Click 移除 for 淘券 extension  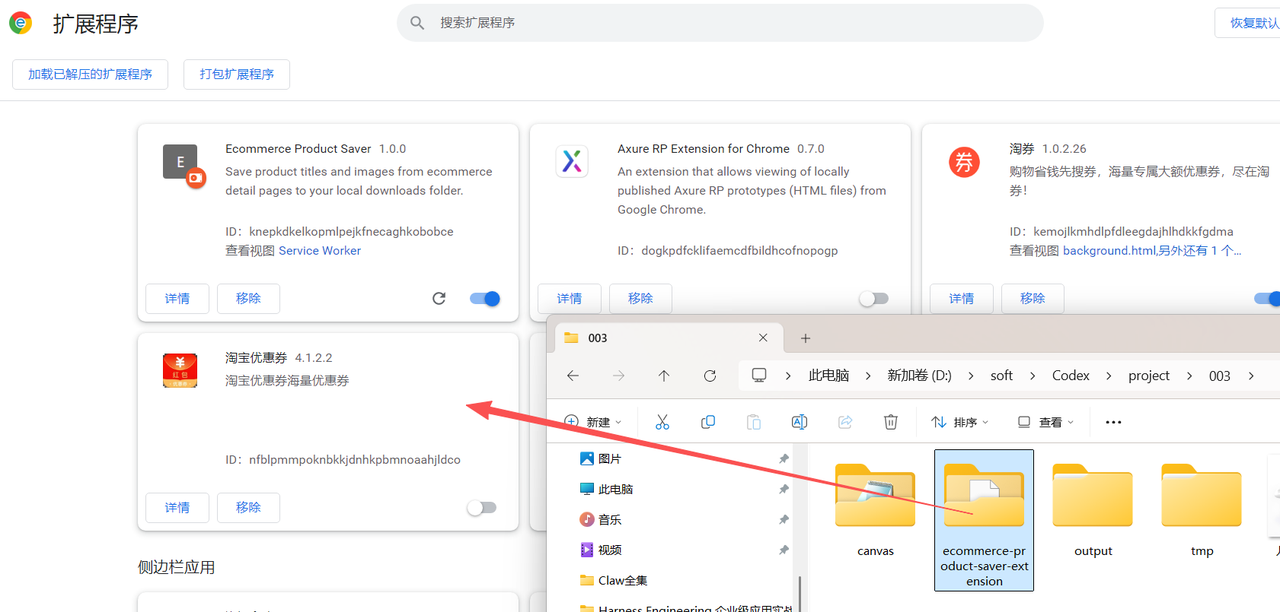pos(1032,298)
